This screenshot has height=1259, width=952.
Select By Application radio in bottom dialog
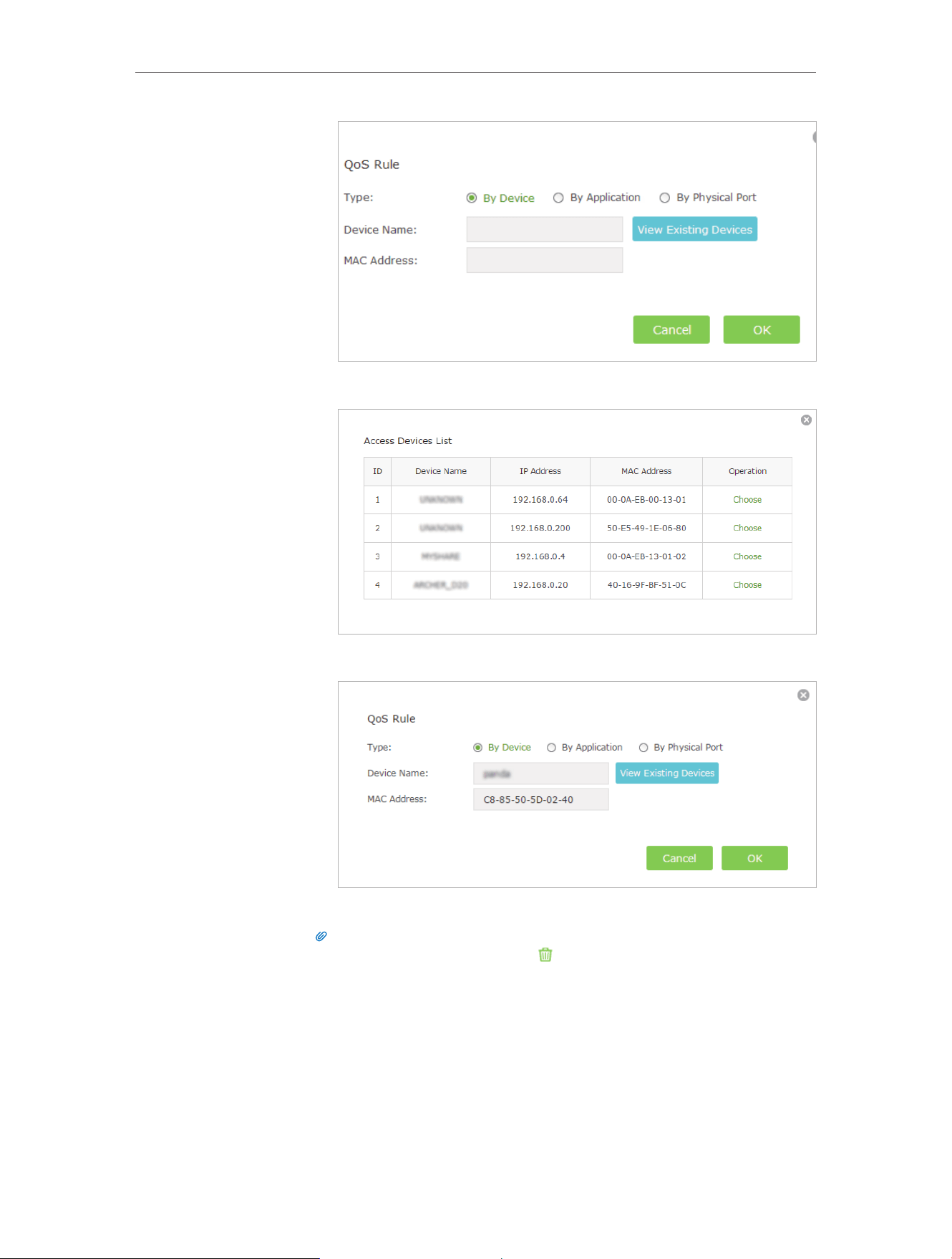pos(551,748)
